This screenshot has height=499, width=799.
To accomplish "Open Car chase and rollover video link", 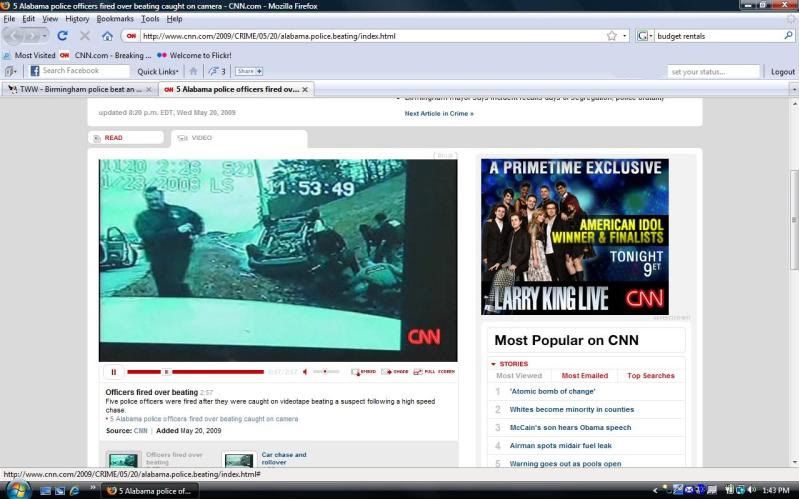I will tap(284, 458).
